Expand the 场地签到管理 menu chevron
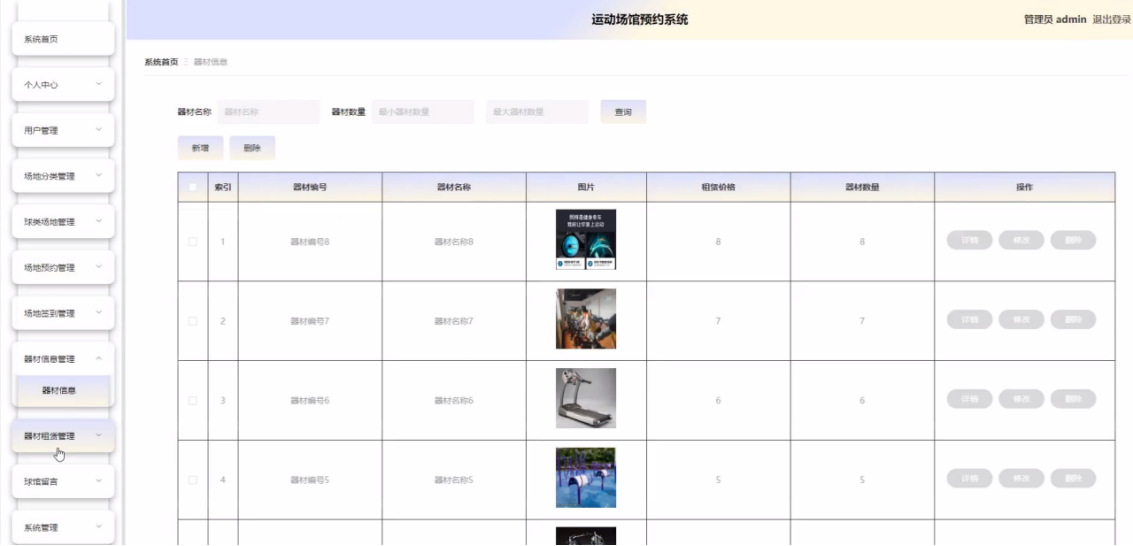This screenshot has width=1133, height=546. pos(99,313)
